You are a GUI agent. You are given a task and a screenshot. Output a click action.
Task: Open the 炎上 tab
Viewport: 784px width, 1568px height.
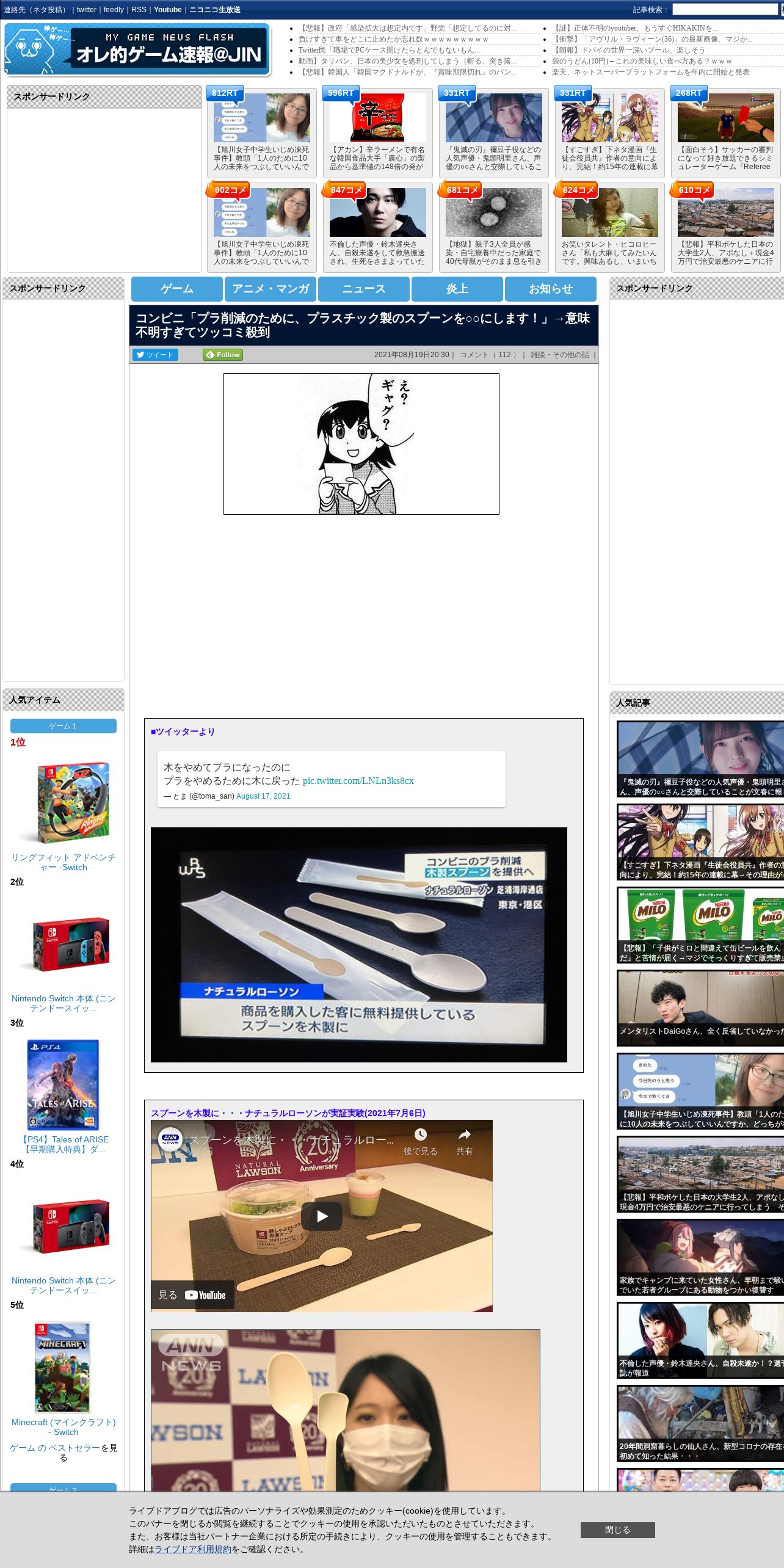(x=457, y=289)
